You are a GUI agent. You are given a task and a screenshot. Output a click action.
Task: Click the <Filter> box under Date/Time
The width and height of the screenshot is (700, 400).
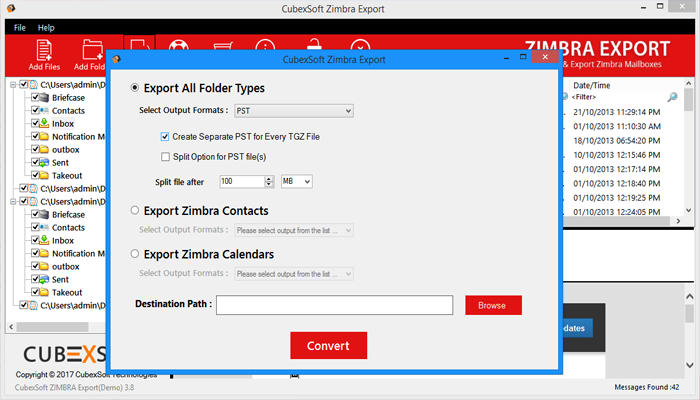(583, 97)
